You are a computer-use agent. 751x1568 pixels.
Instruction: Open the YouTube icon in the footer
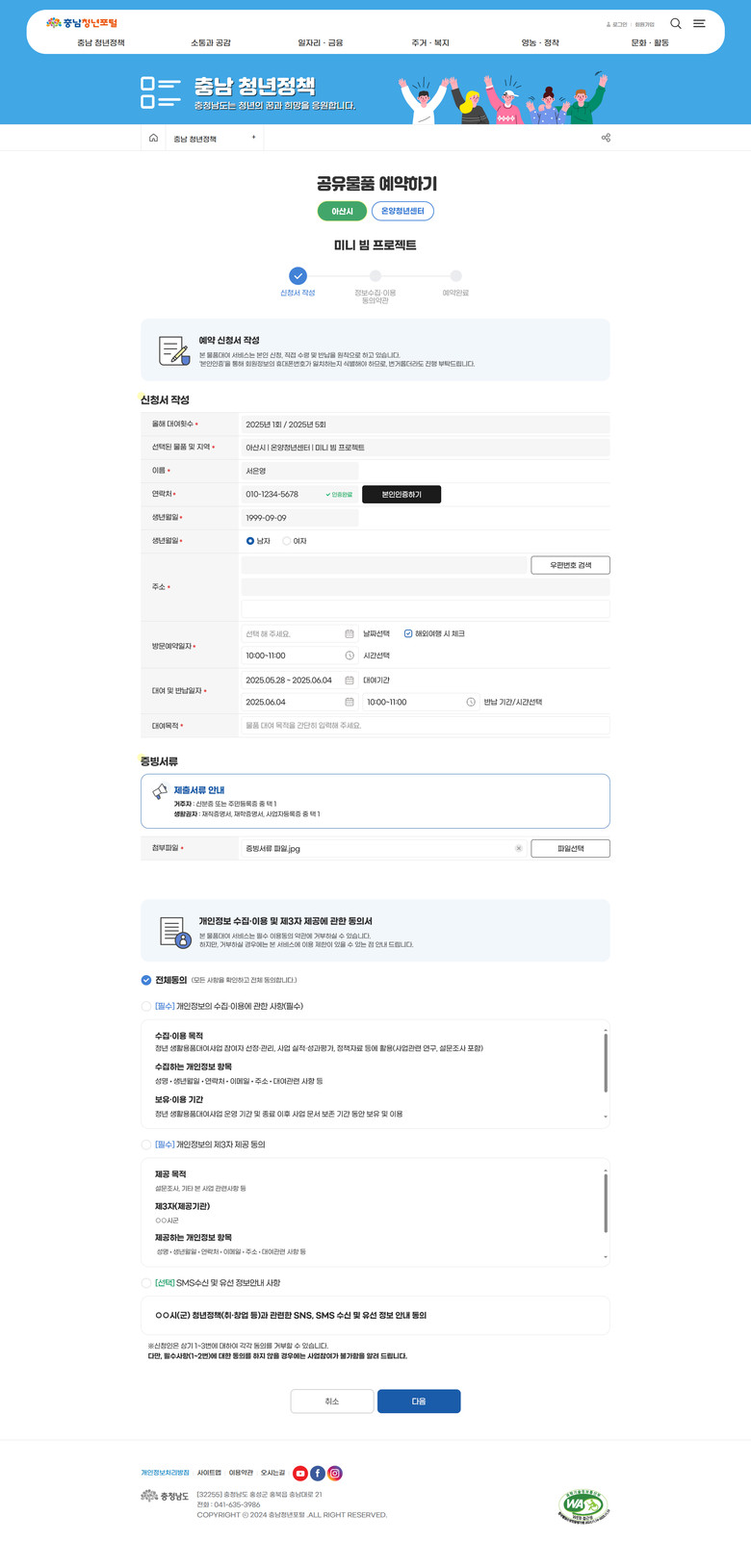[300, 1473]
